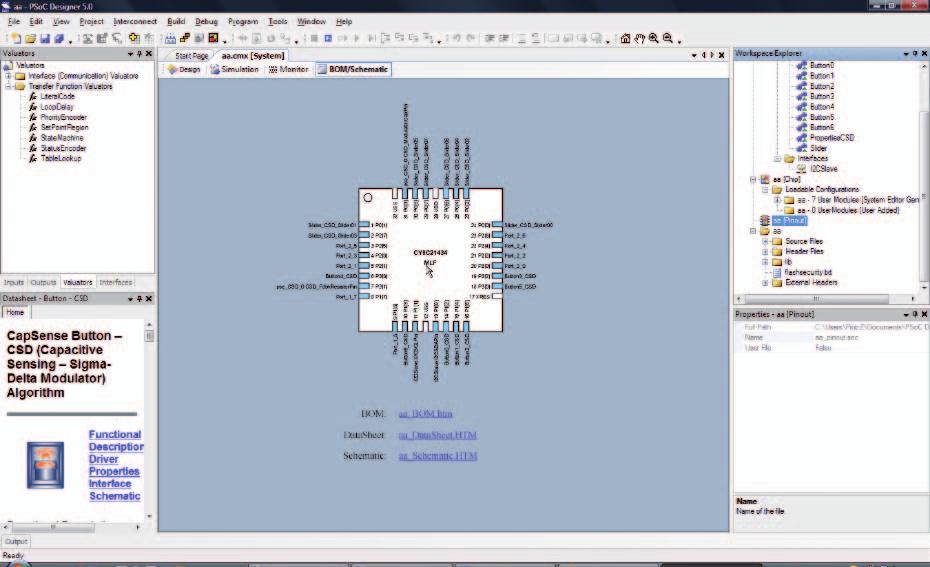The width and height of the screenshot is (930, 567).
Task: Select the StatusEncoder valuator
Action: (x=63, y=148)
